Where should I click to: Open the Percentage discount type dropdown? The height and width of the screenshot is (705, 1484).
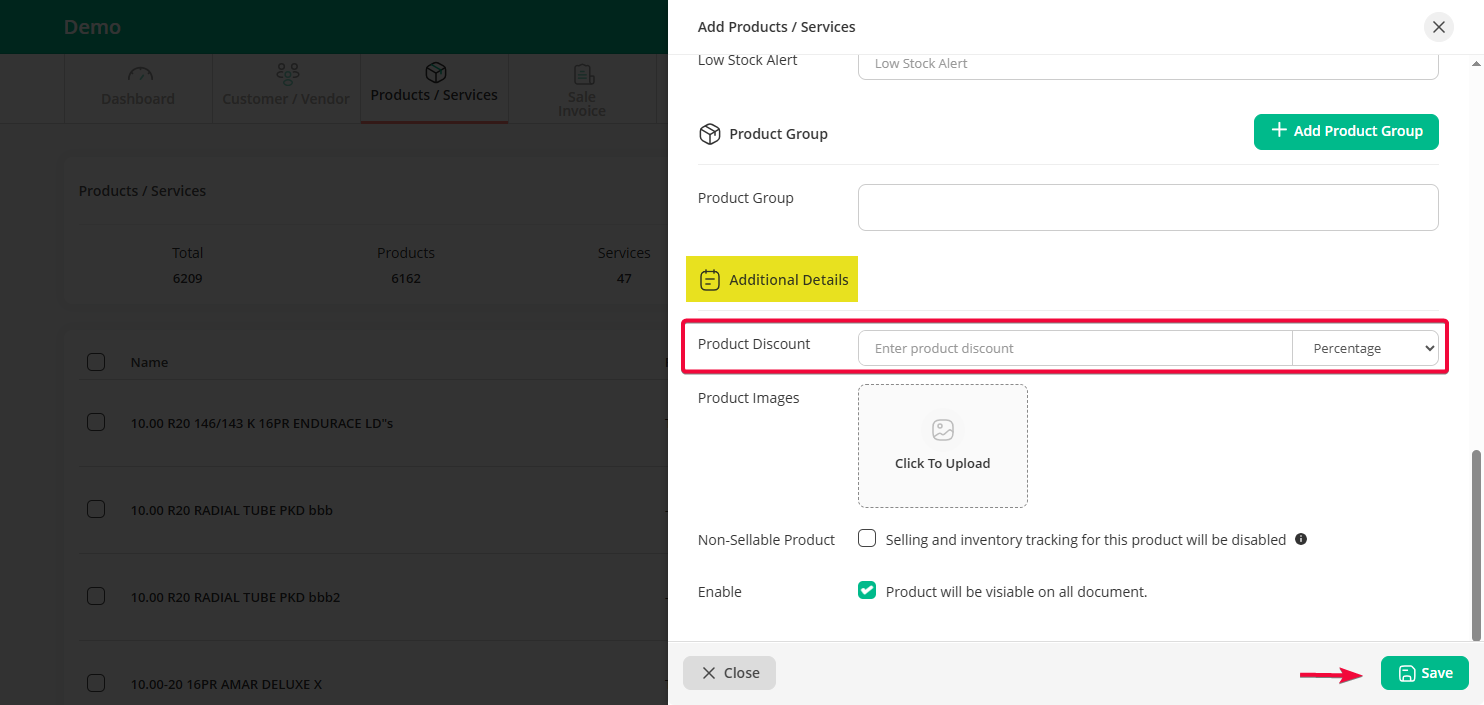(x=1365, y=348)
